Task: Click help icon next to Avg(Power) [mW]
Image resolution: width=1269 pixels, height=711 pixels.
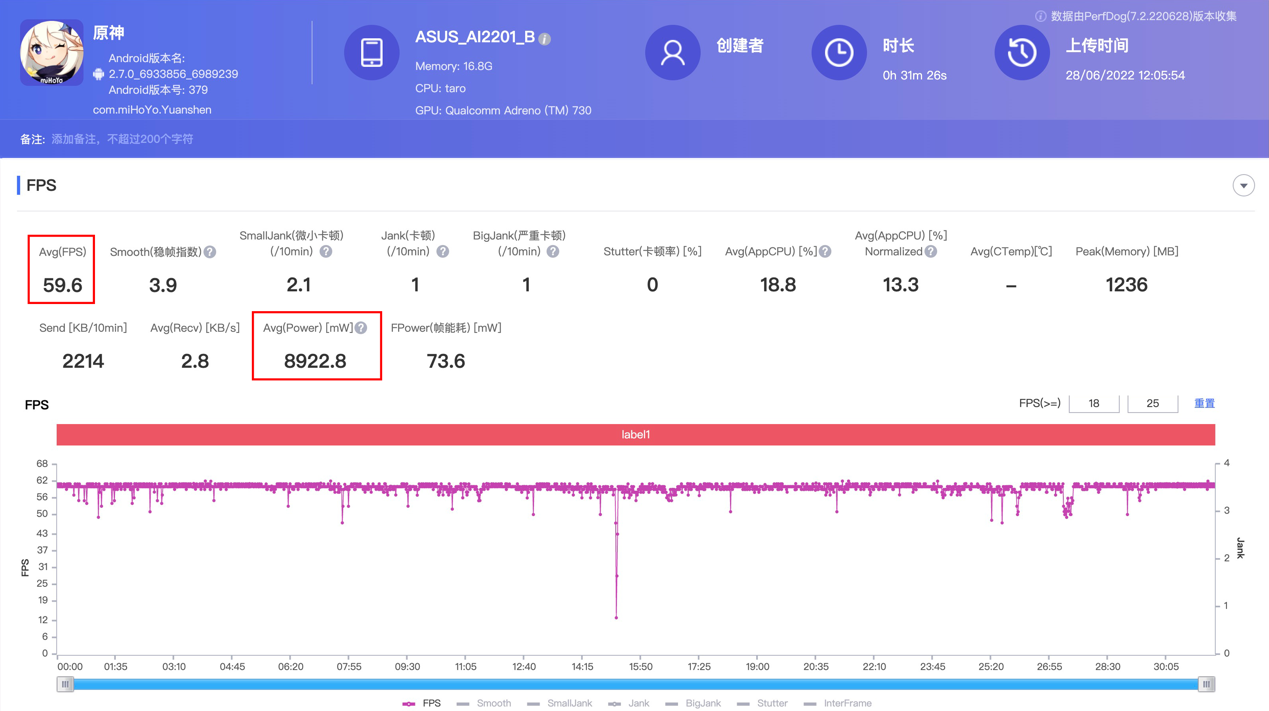Action: pos(361,328)
